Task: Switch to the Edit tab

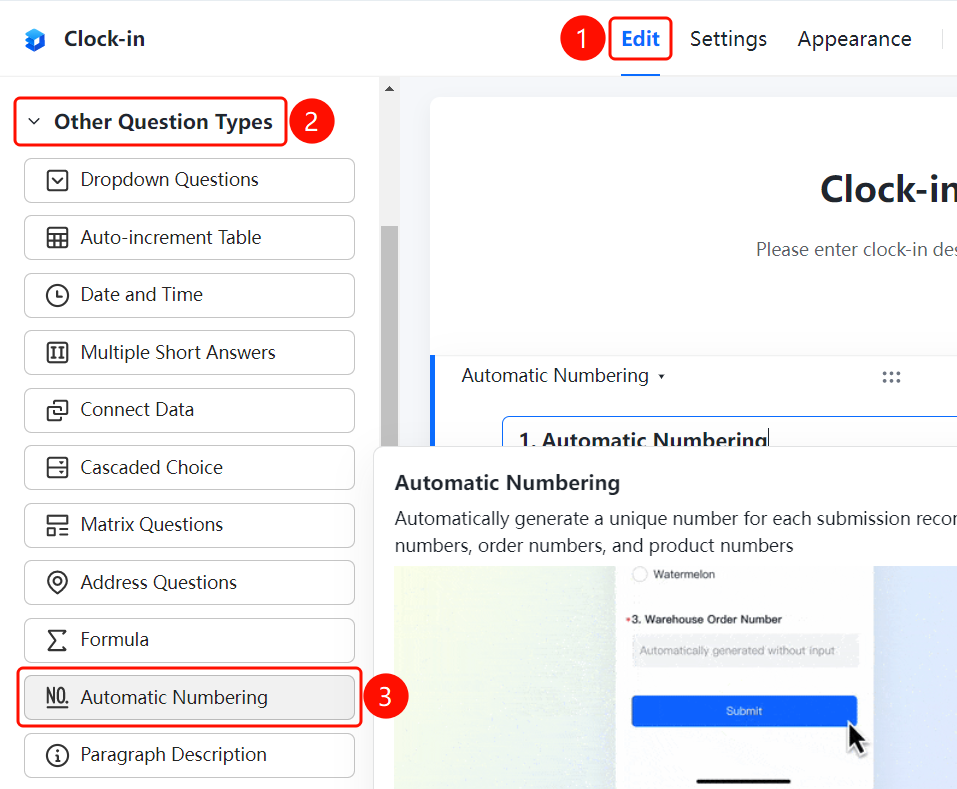Action: [640, 39]
